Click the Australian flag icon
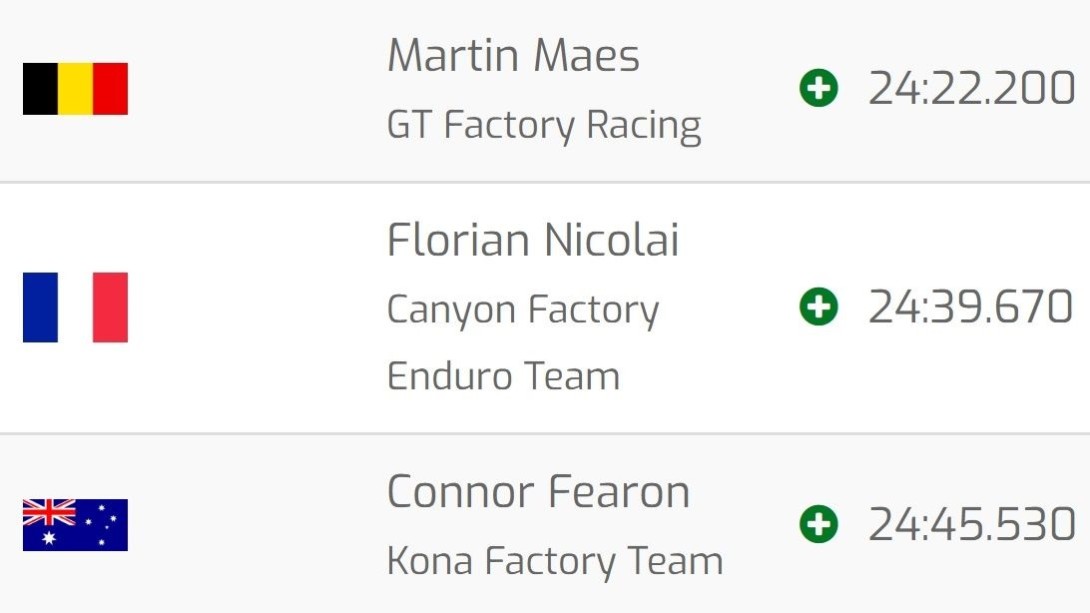 click(x=75, y=525)
